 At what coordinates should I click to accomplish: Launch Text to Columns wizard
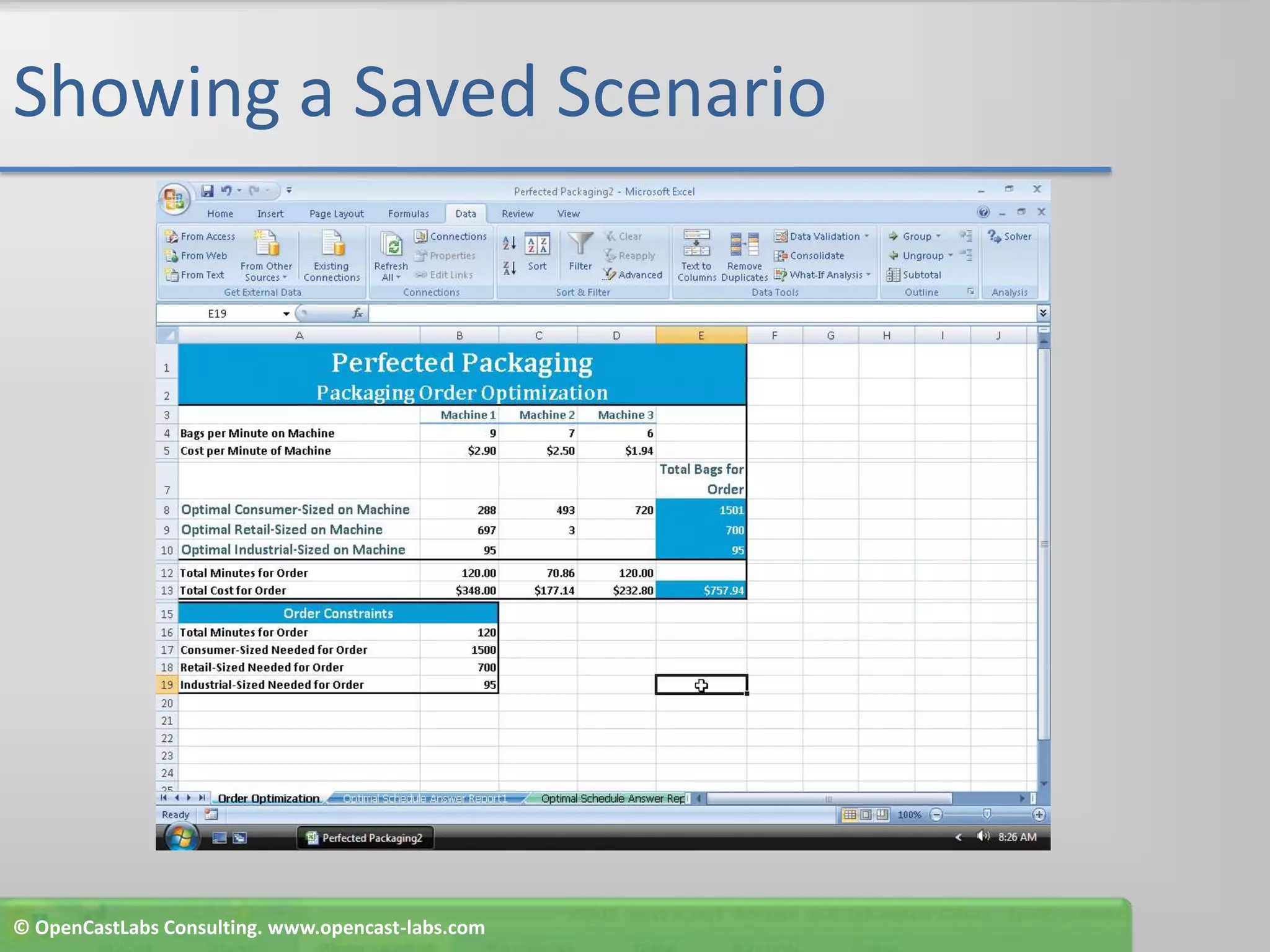(696, 256)
